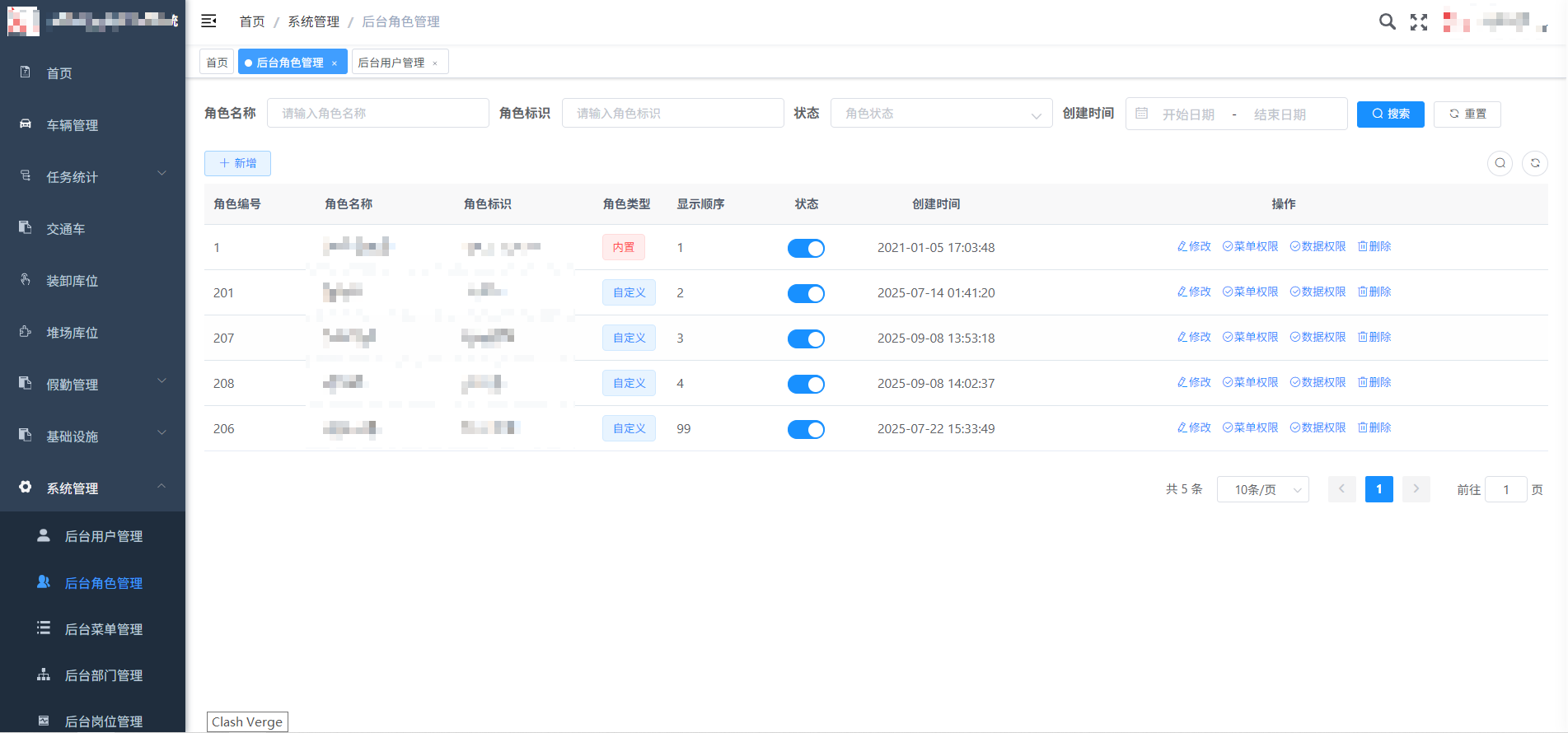The width and height of the screenshot is (1568, 733).
Task: Toggle fullscreen mode icon in header
Action: click(1419, 22)
